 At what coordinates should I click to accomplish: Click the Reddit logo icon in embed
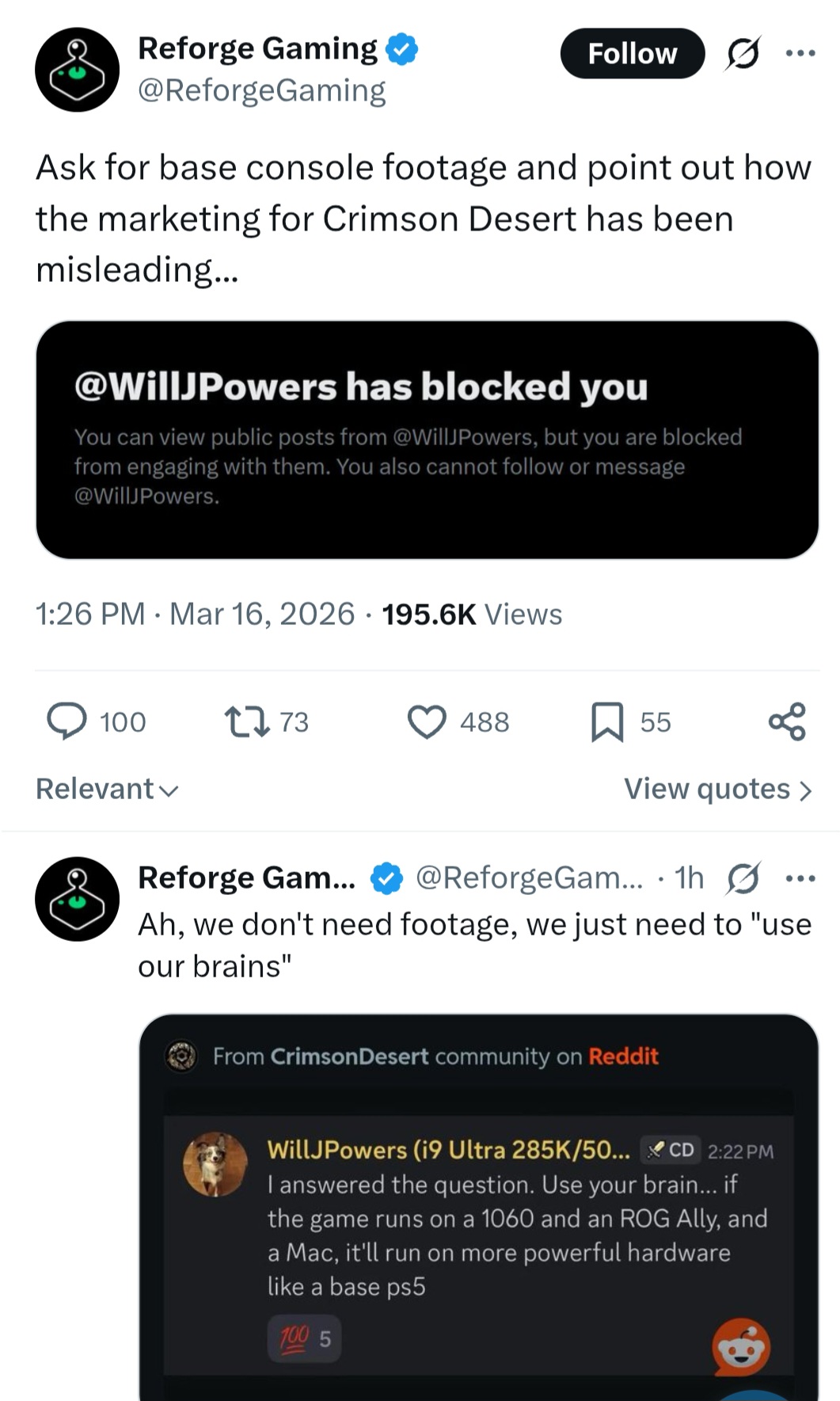pyautogui.click(x=741, y=1347)
